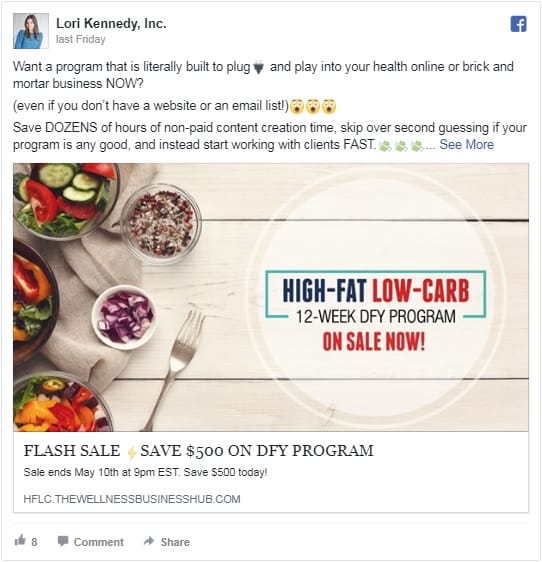This screenshot has width=542, height=562.
Task: Click the 'ON SALE NOW!' banner text
Action: (374, 342)
